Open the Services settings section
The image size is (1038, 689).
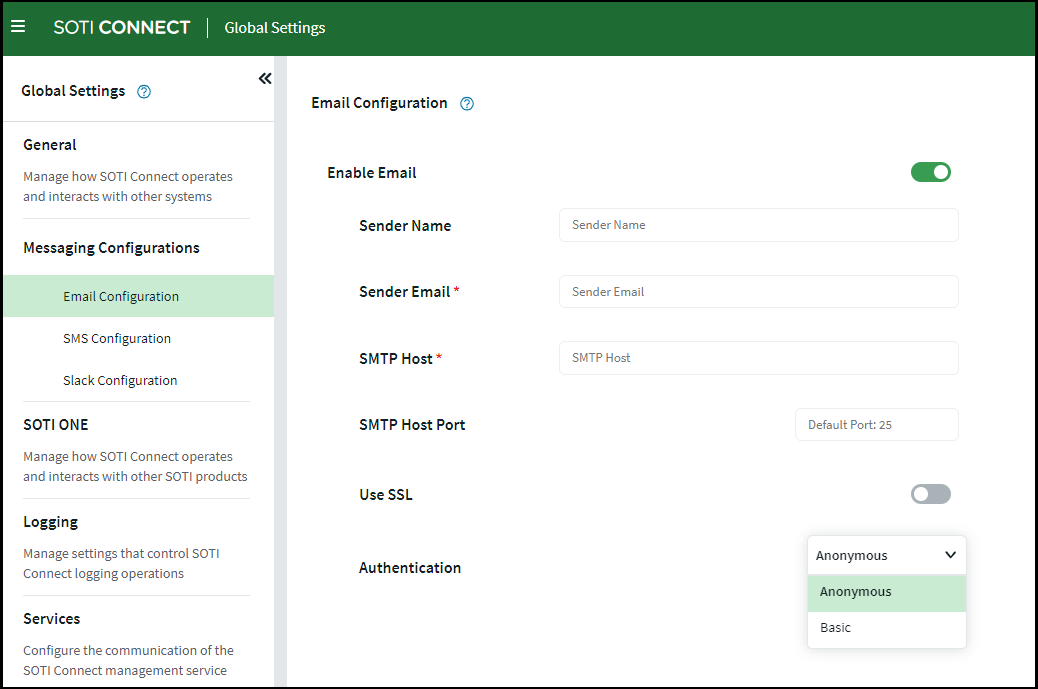pyautogui.click(x=52, y=619)
